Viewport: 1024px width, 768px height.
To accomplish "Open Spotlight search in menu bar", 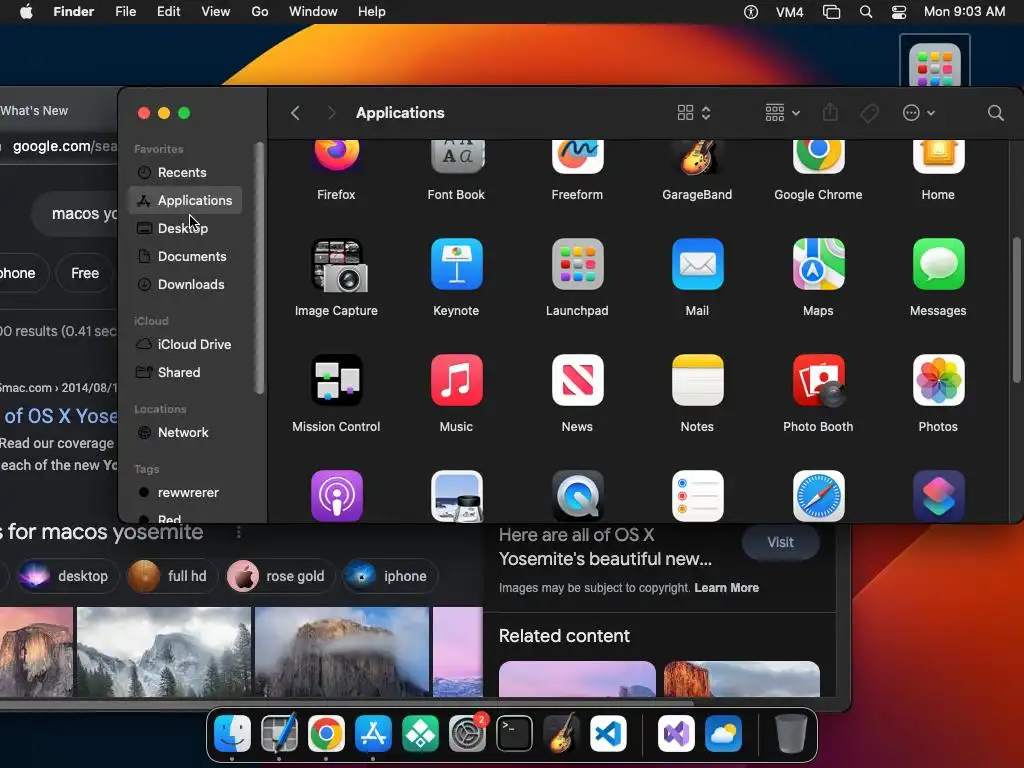I will pos(866,12).
